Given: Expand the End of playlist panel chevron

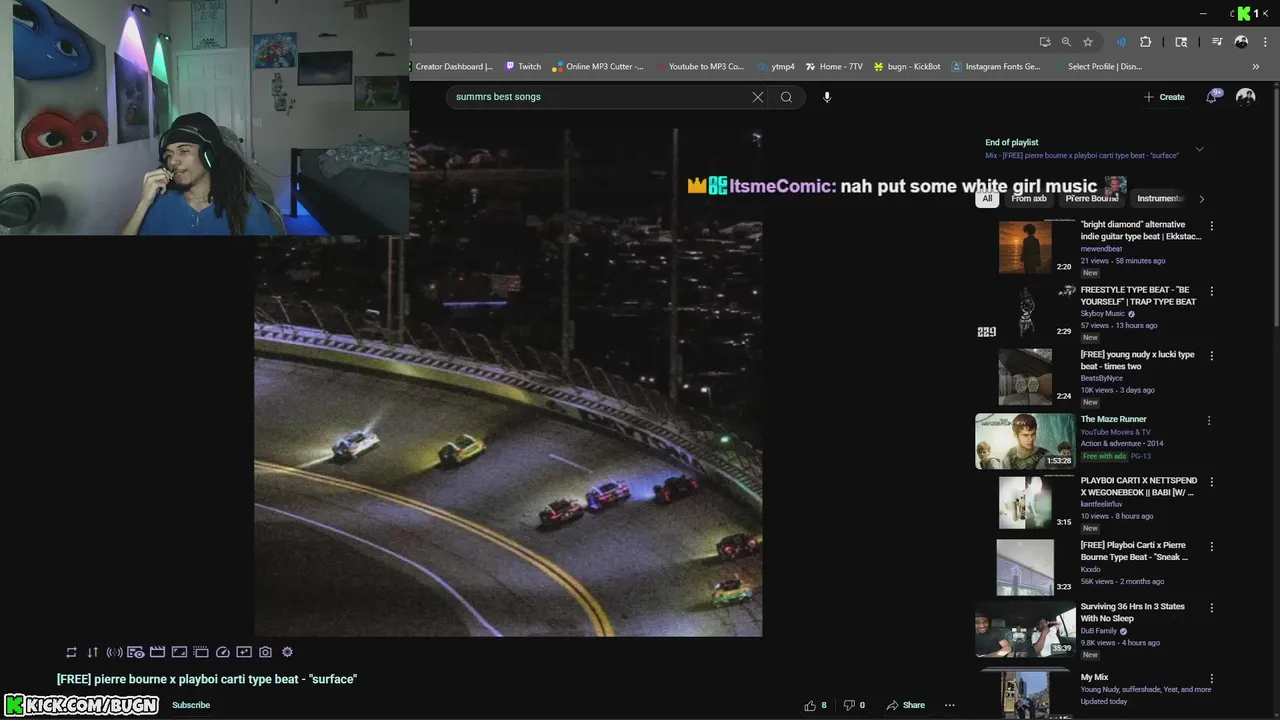Looking at the screenshot, I should point(1199,149).
